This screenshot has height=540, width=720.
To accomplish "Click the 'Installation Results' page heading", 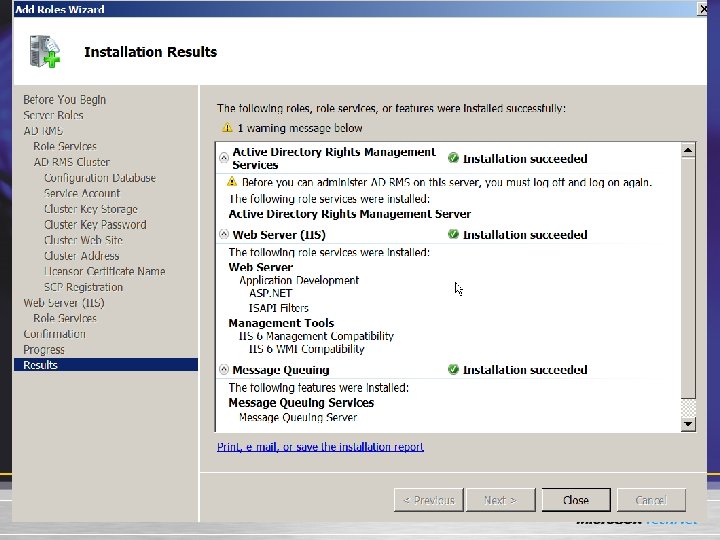I will pos(151,52).
